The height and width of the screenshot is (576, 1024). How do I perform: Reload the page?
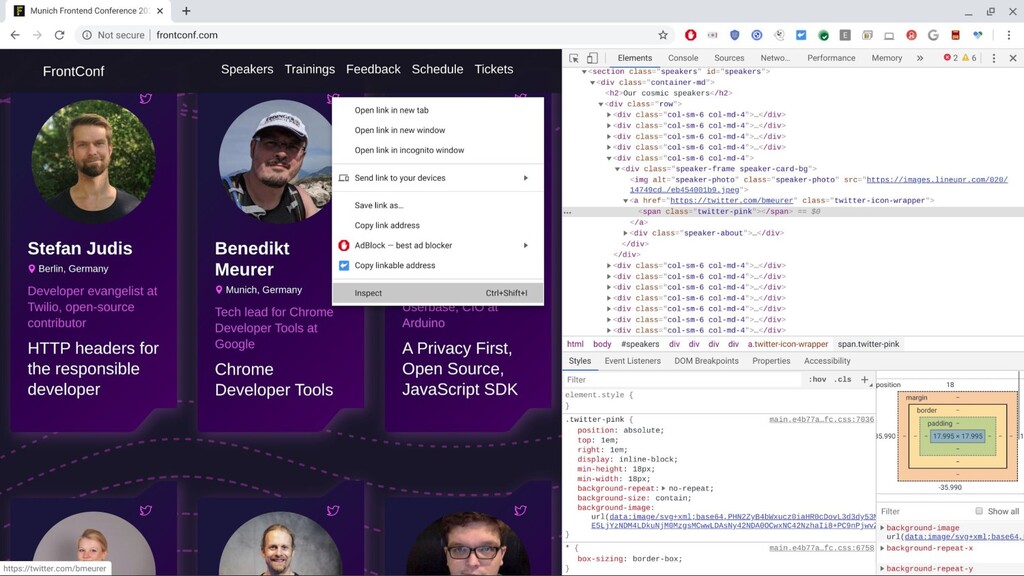(x=59, y=35)
